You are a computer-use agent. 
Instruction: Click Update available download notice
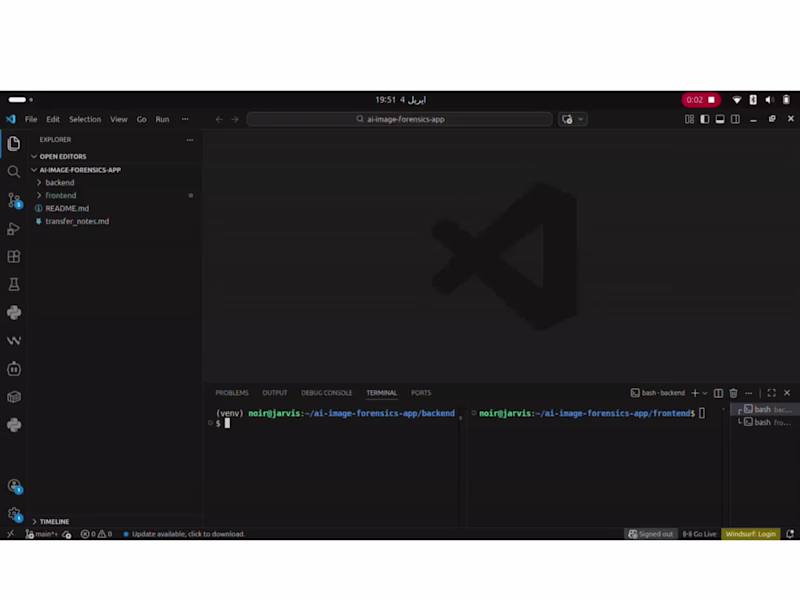point(184,534)
